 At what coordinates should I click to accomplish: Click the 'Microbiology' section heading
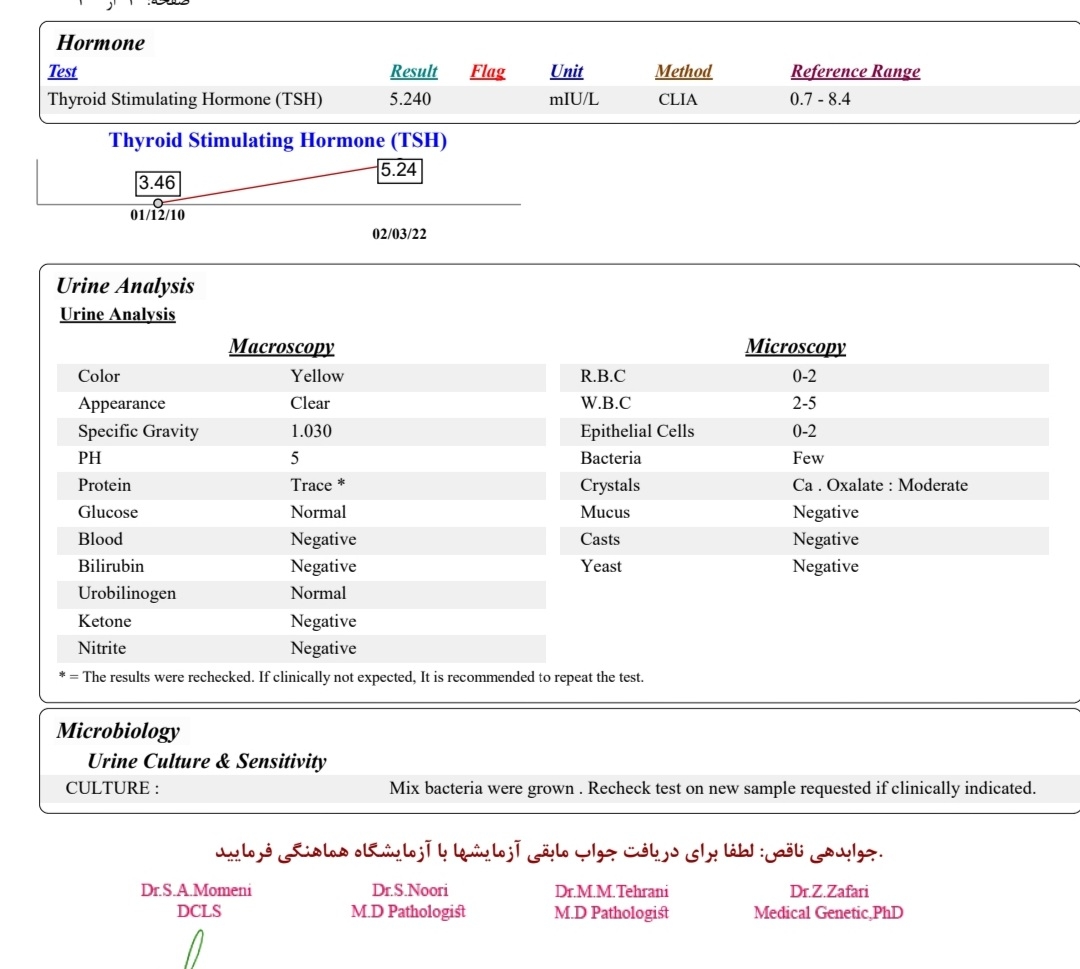pyautogui.click(x=118, y=731)
